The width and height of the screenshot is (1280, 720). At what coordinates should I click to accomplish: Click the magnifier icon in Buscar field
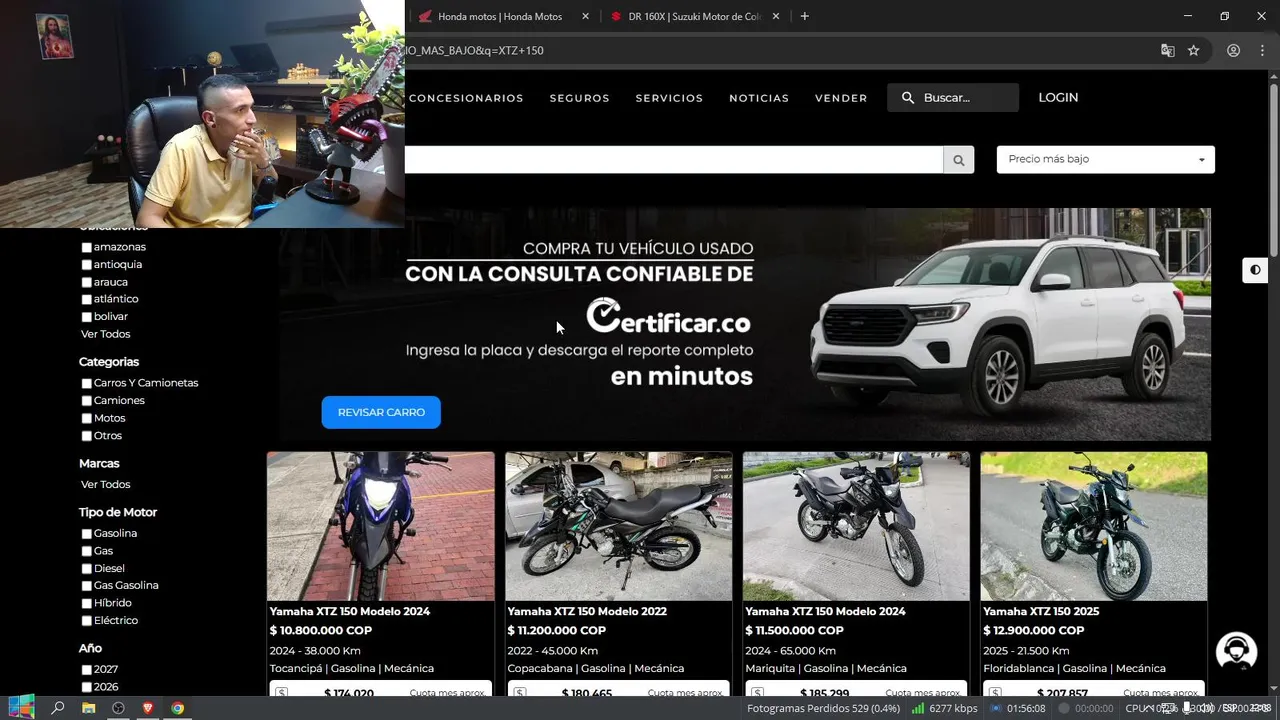[x=908, y=98]
